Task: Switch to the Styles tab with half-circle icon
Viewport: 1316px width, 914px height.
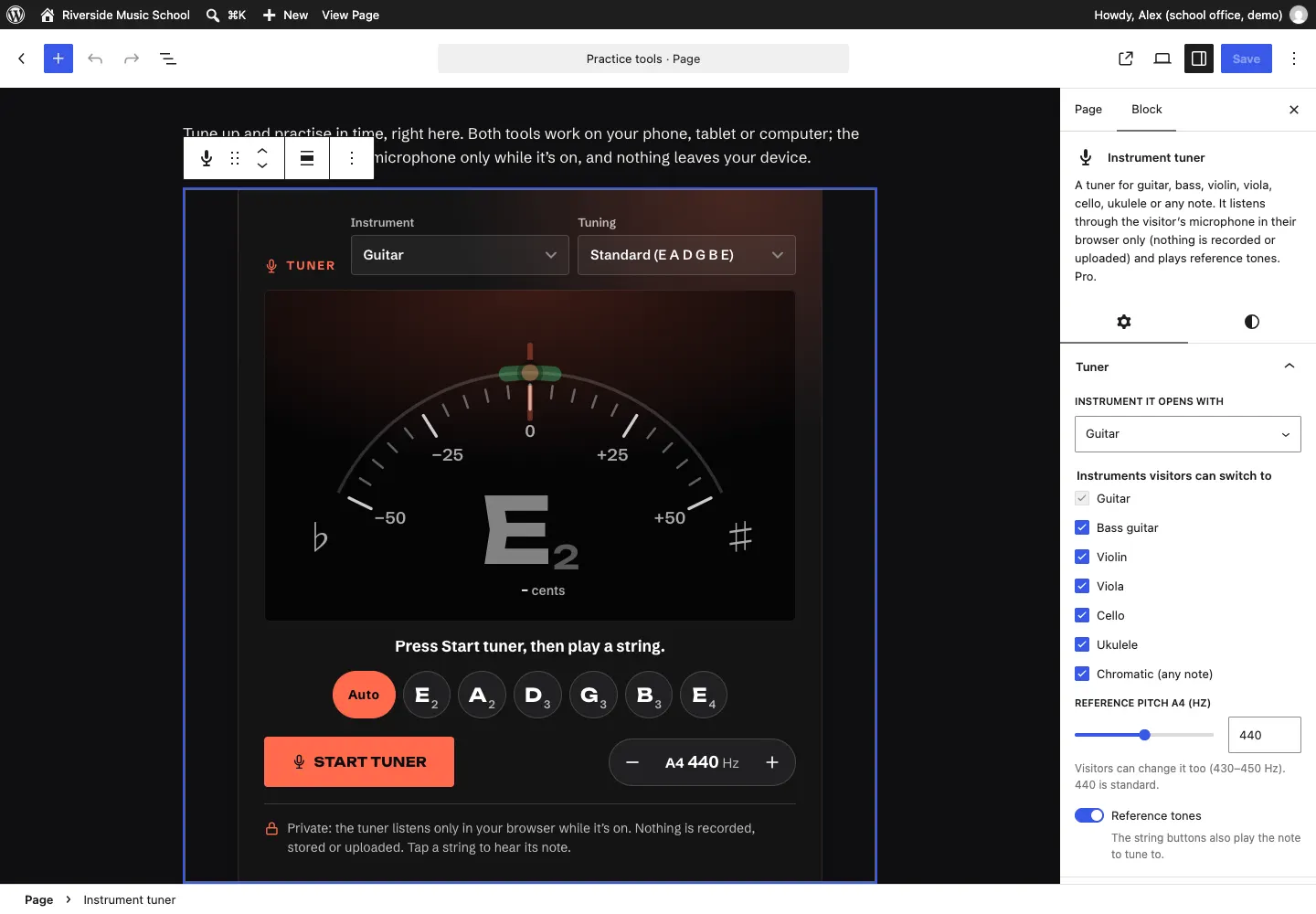Action: (x=1252, y=322)
